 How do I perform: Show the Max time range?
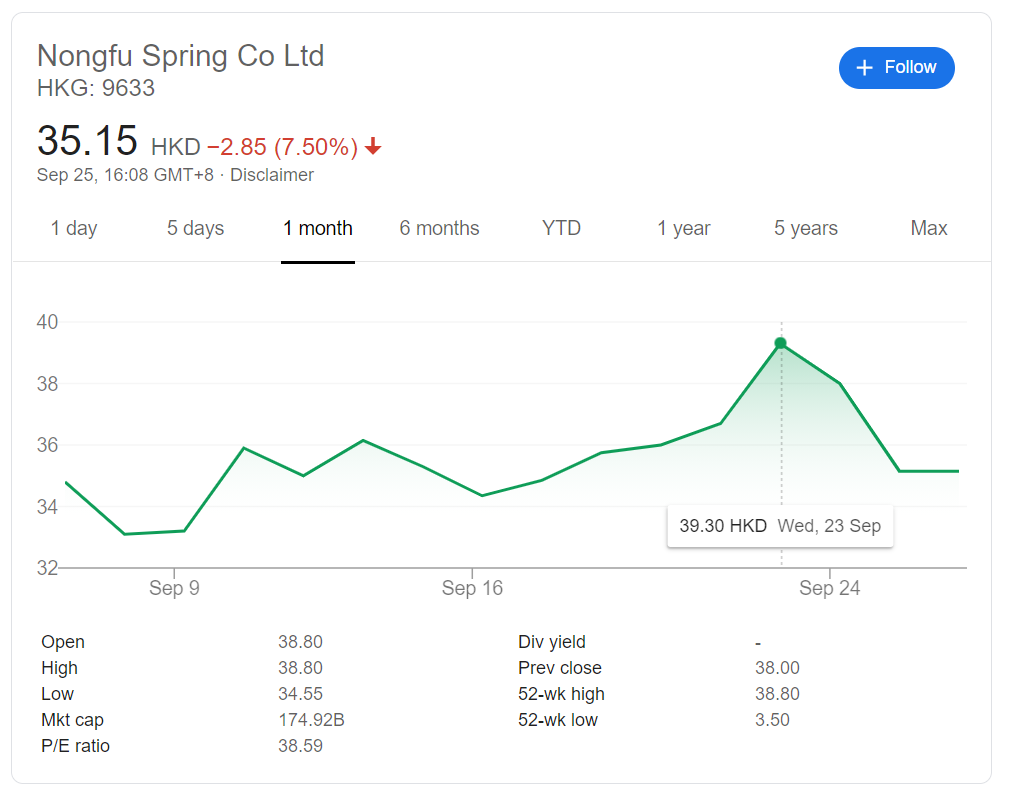(928, 229)
